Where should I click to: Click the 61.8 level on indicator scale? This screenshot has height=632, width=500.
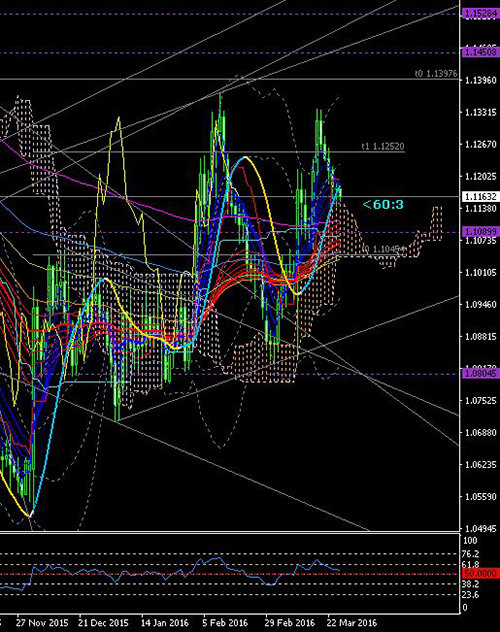point(471,564)
